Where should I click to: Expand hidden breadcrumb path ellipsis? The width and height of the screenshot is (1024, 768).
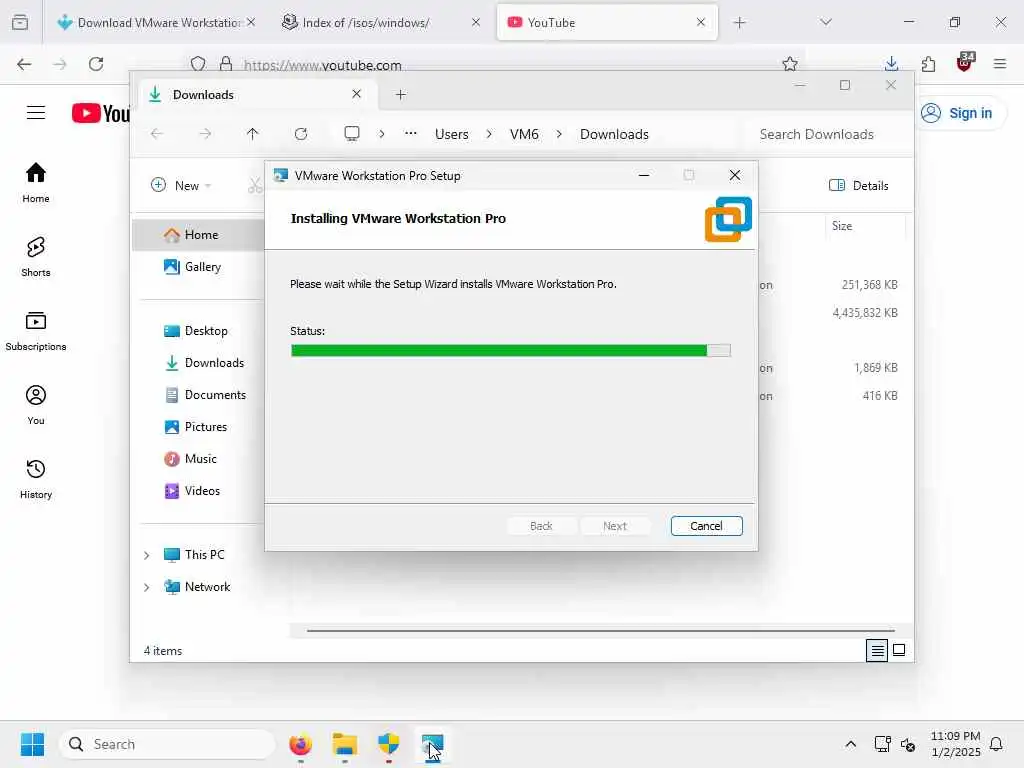410,134
